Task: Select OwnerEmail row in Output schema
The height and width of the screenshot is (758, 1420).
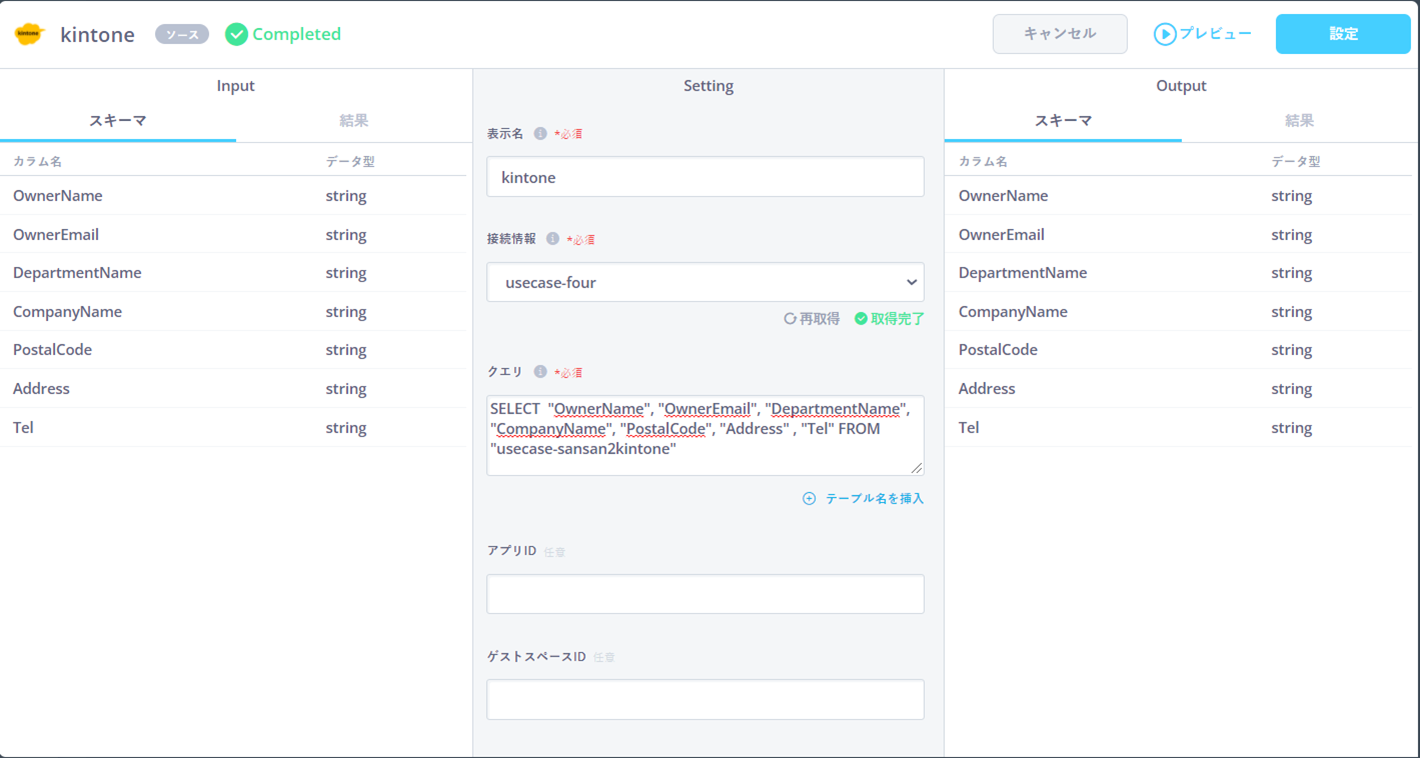Action: pyautogui.click(x=1178, y=235)
